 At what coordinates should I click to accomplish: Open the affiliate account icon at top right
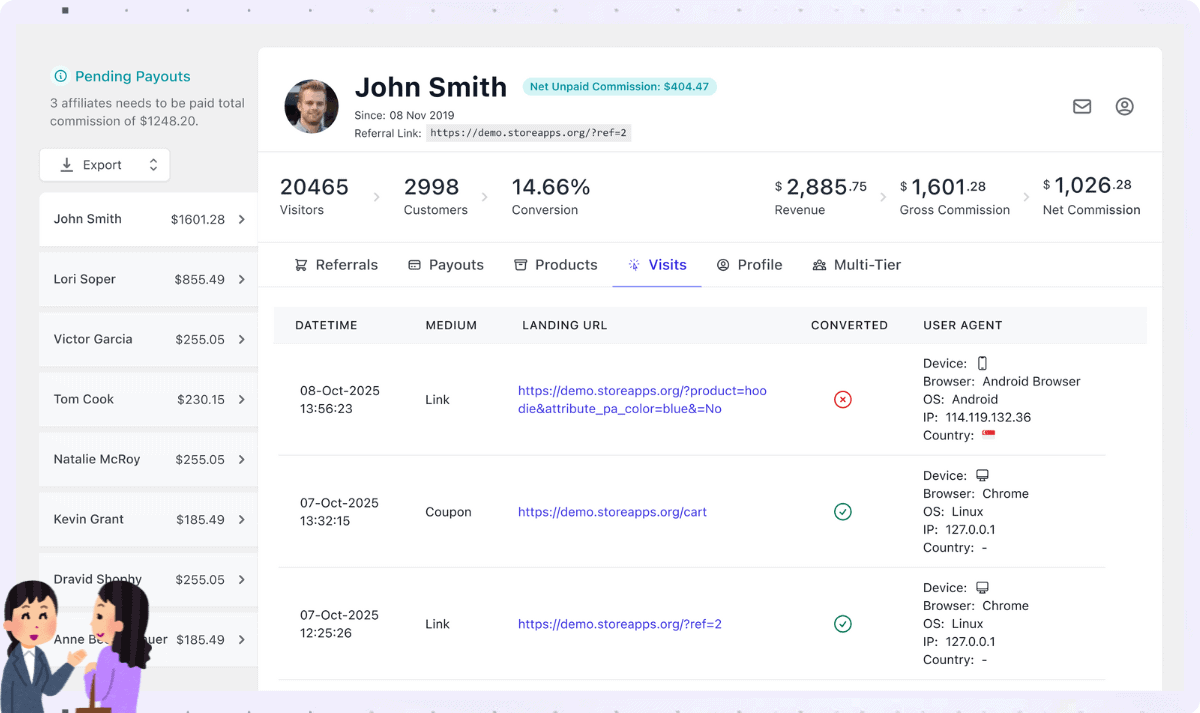click(1124, 106)
